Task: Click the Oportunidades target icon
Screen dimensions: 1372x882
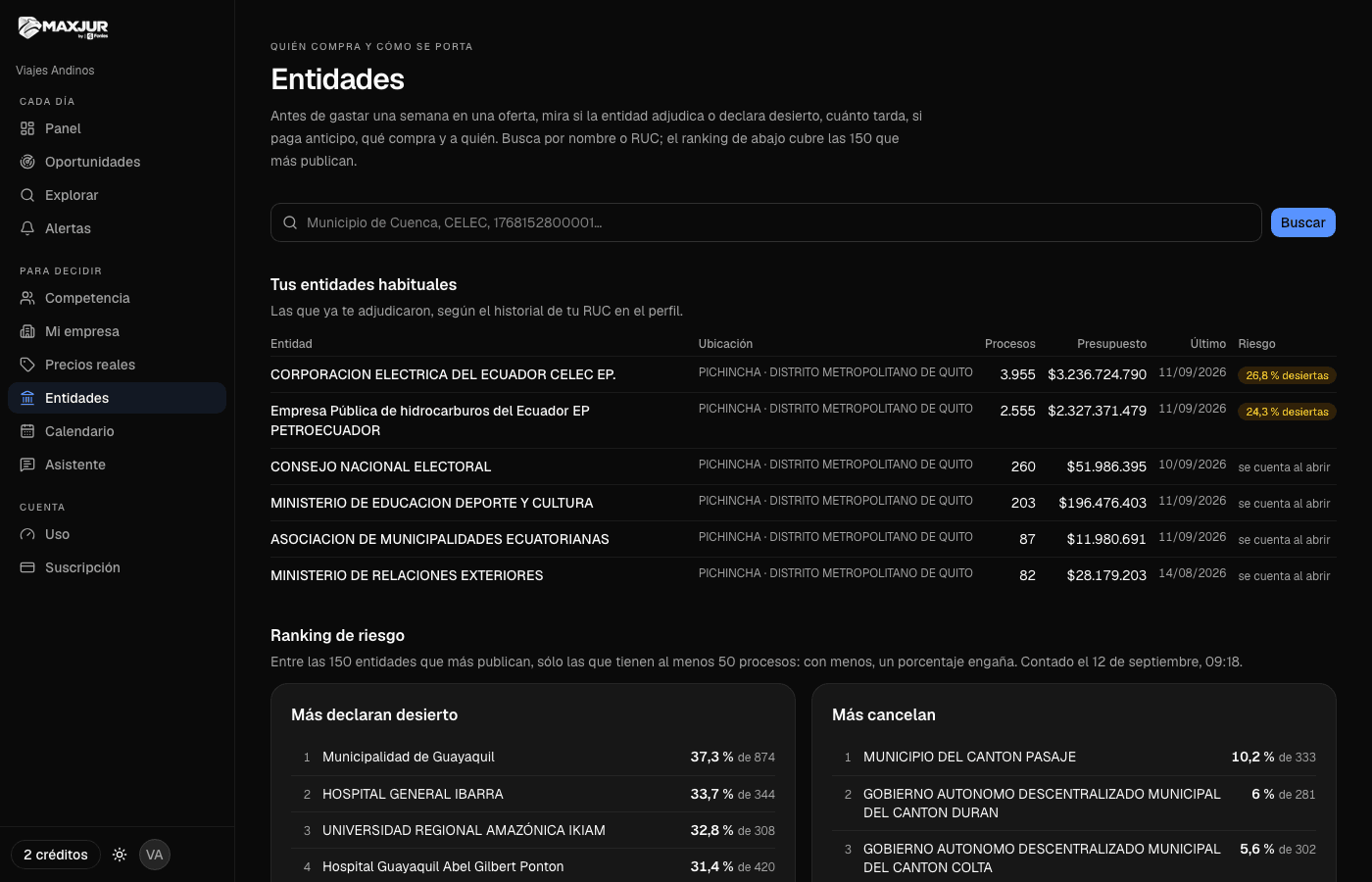Action: (27, 162)
